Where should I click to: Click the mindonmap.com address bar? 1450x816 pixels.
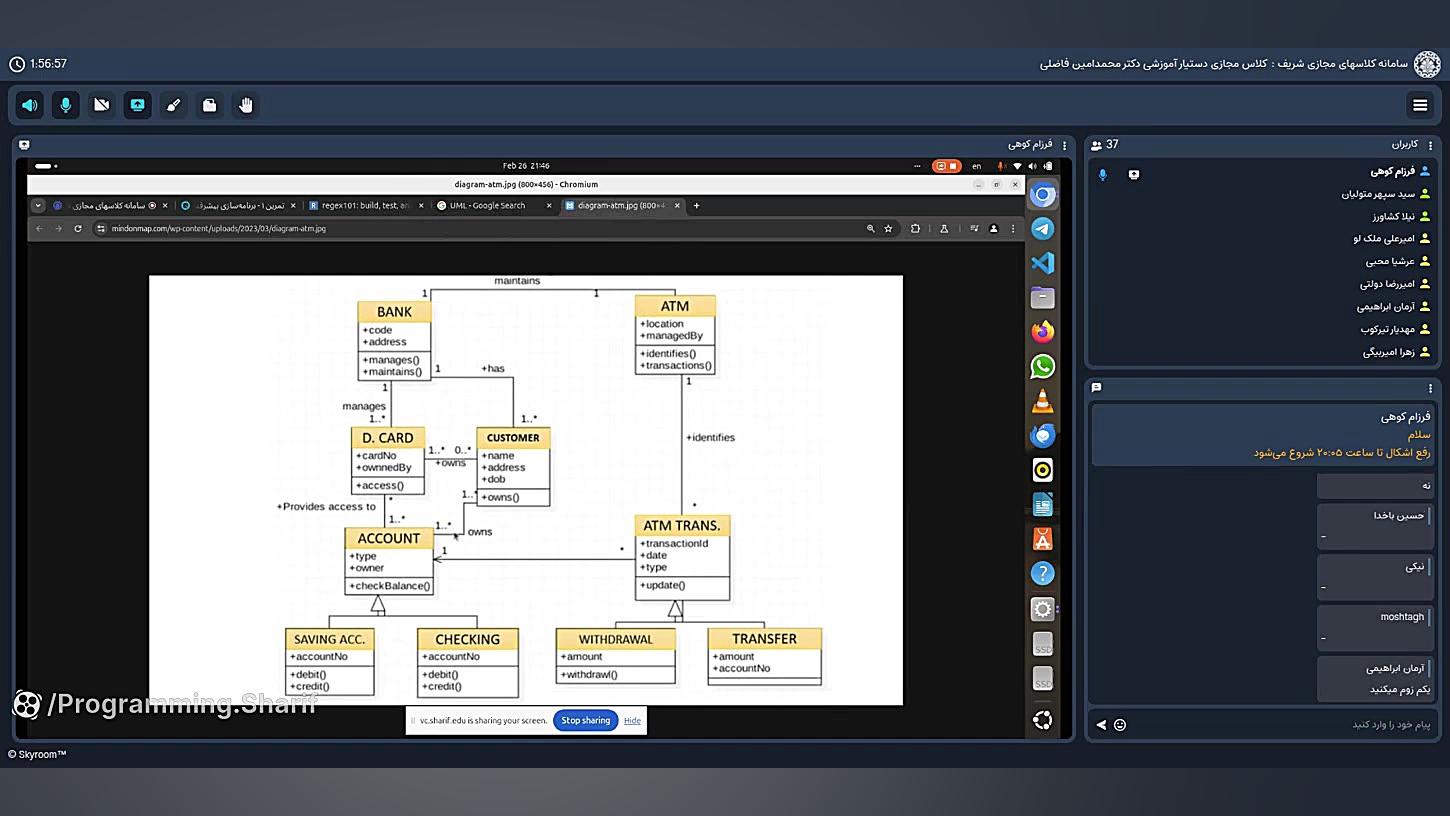point(480,229)
